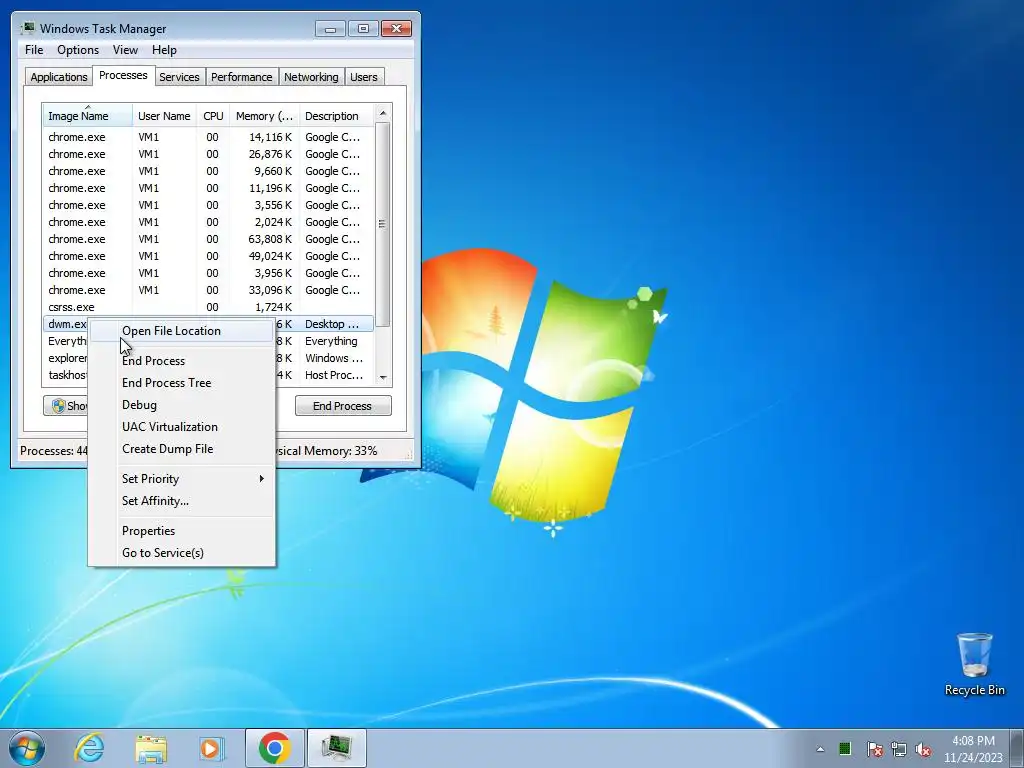Show hidden tray icons arrow

[x=820, y=749]
